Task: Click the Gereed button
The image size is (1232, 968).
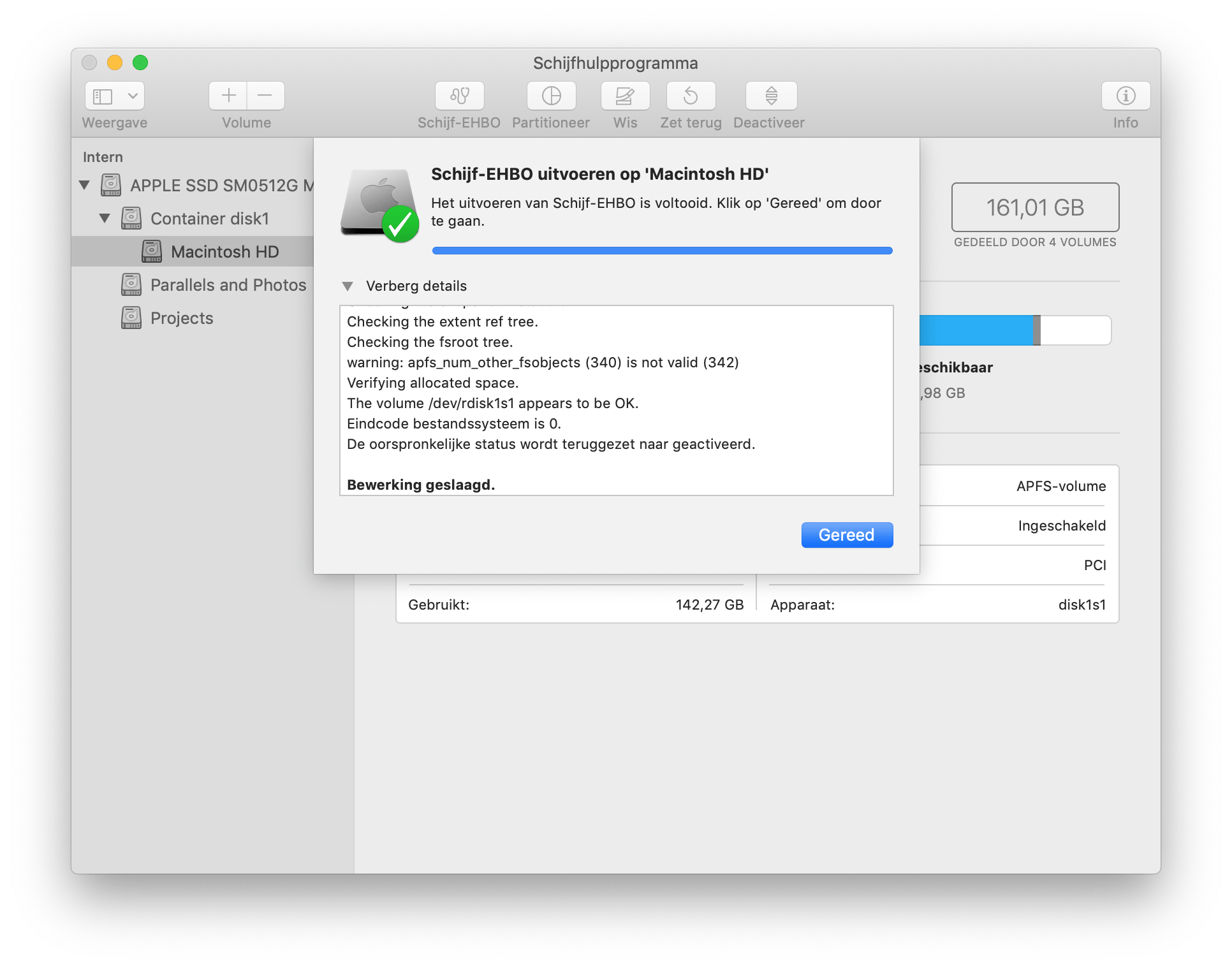Action: pos(846,535)
